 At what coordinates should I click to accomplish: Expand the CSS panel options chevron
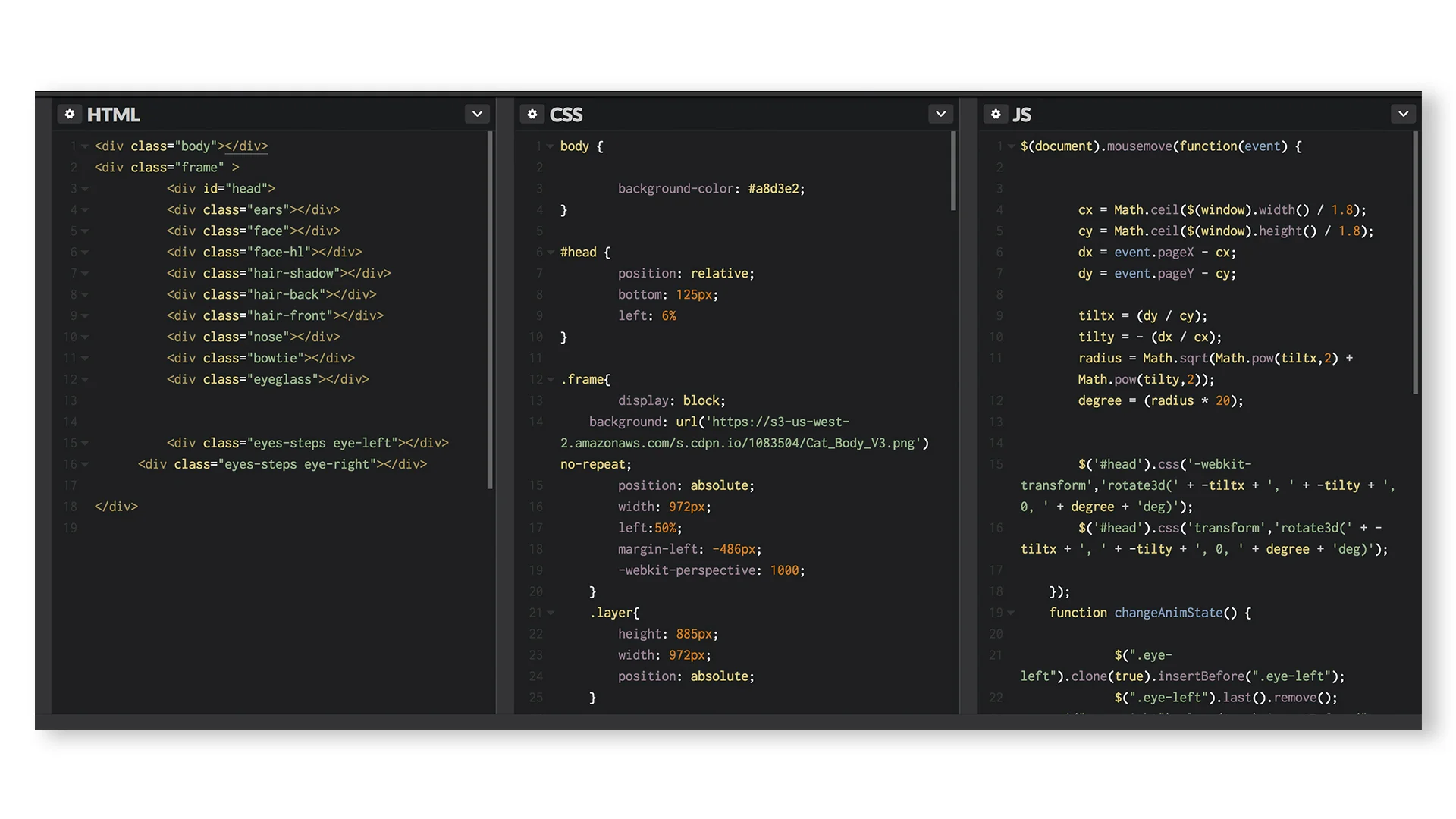(x=940, y=114)
